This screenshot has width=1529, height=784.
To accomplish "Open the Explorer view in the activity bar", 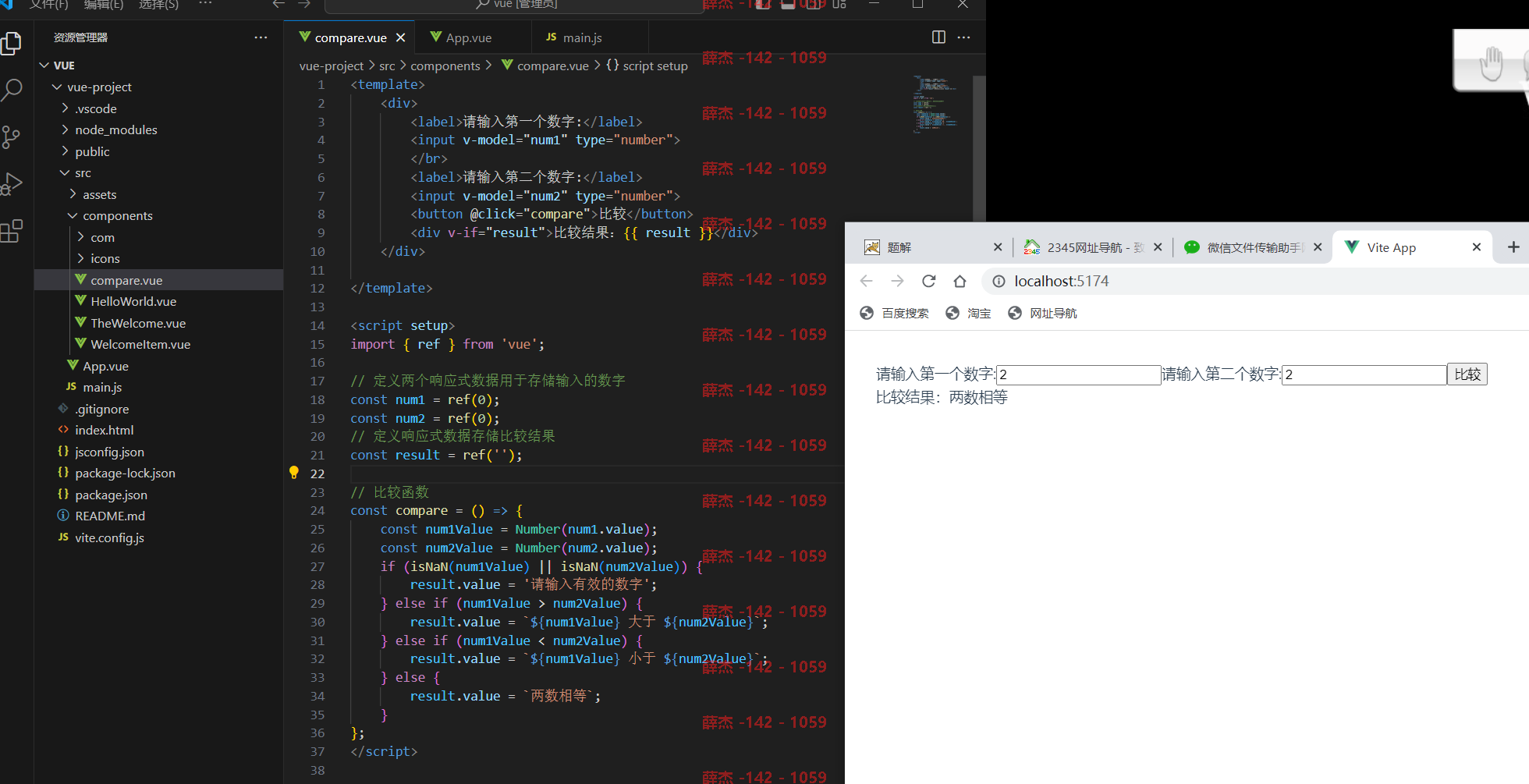I will coord(12,44).
